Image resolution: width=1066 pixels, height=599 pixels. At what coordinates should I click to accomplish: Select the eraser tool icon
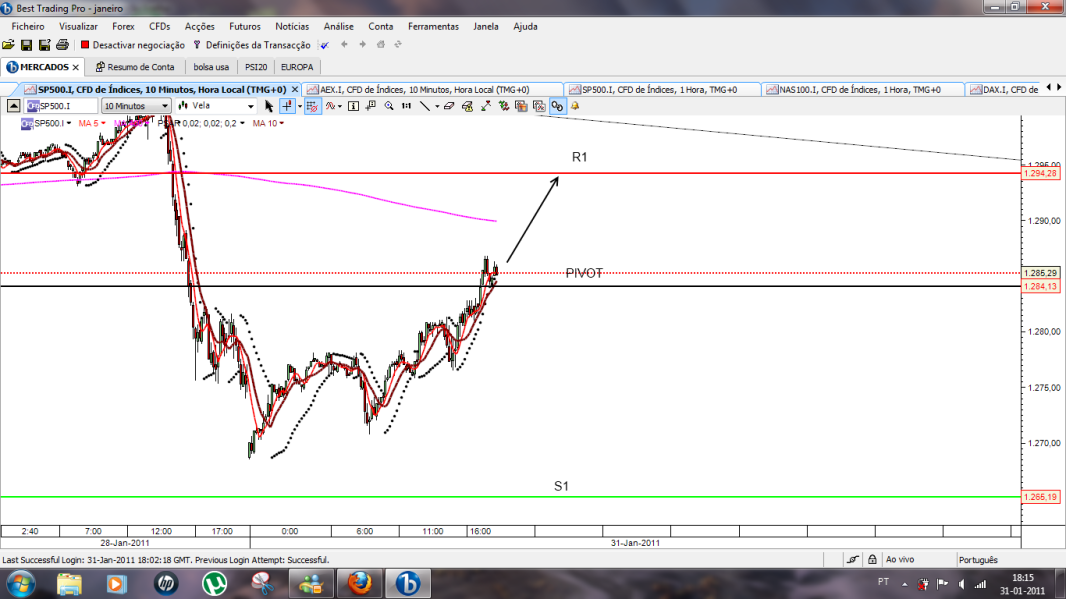449,106
